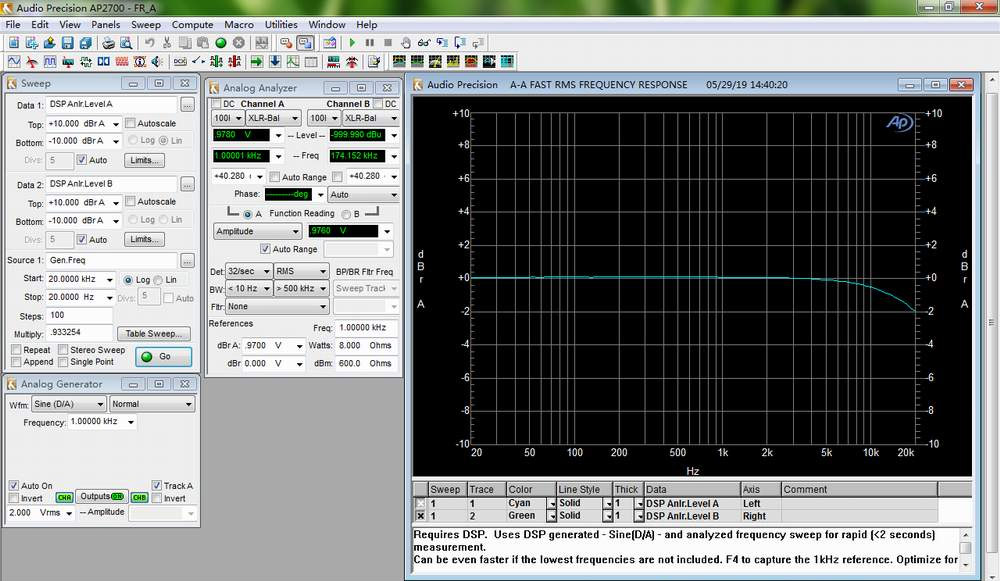Click the Print toolbar icon
The width and height of the screenshot is (1000, 581).
[x=108, y=43]
